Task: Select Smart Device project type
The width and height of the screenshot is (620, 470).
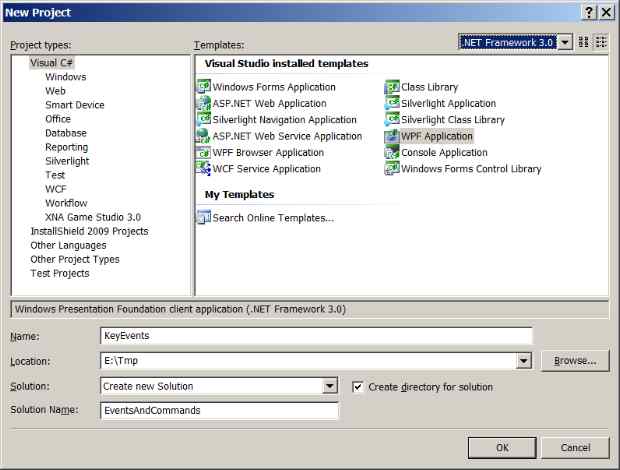Action: [x=75, y=105]
